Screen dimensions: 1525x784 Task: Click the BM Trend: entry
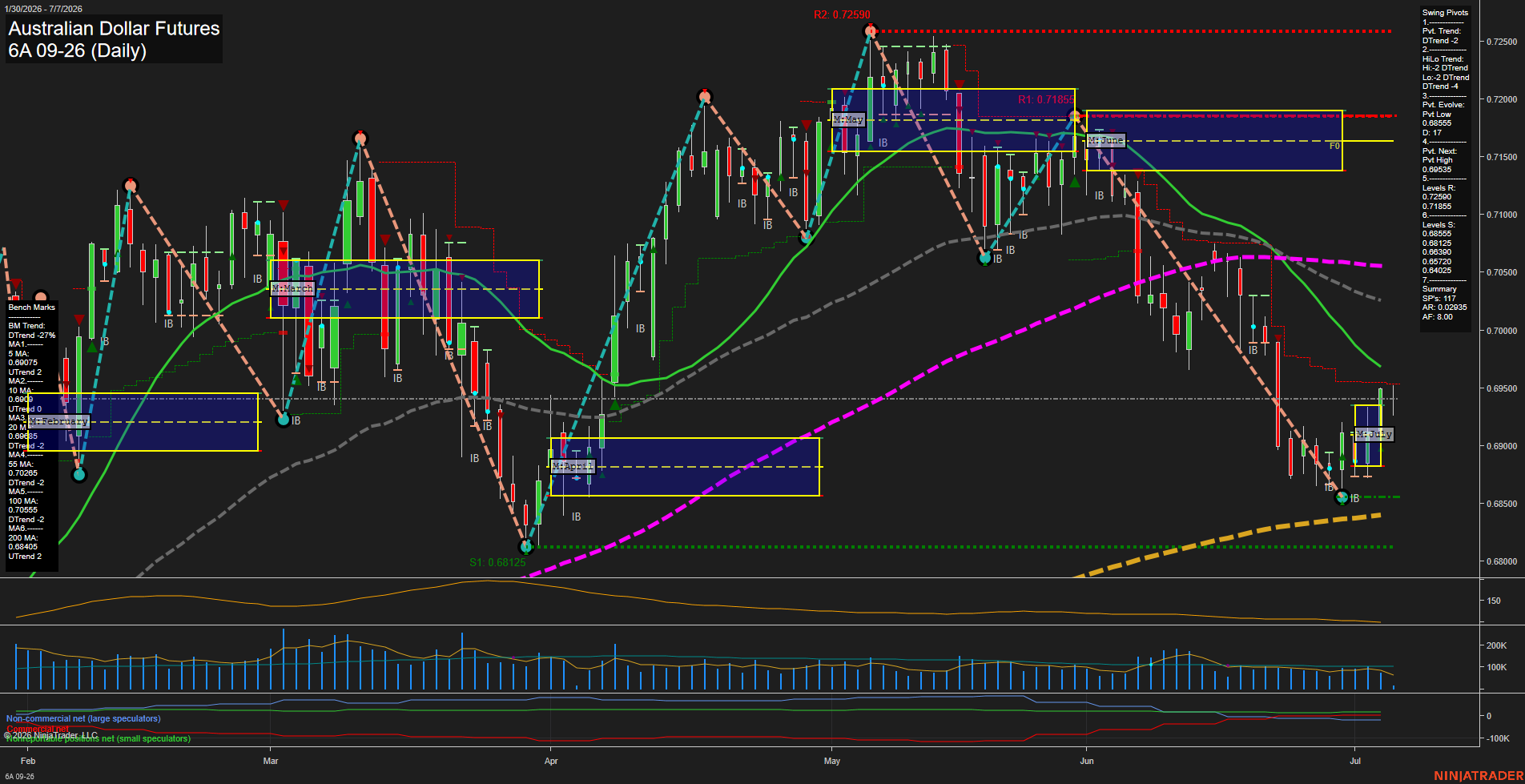pyautogui.click(x=26, y=326)
